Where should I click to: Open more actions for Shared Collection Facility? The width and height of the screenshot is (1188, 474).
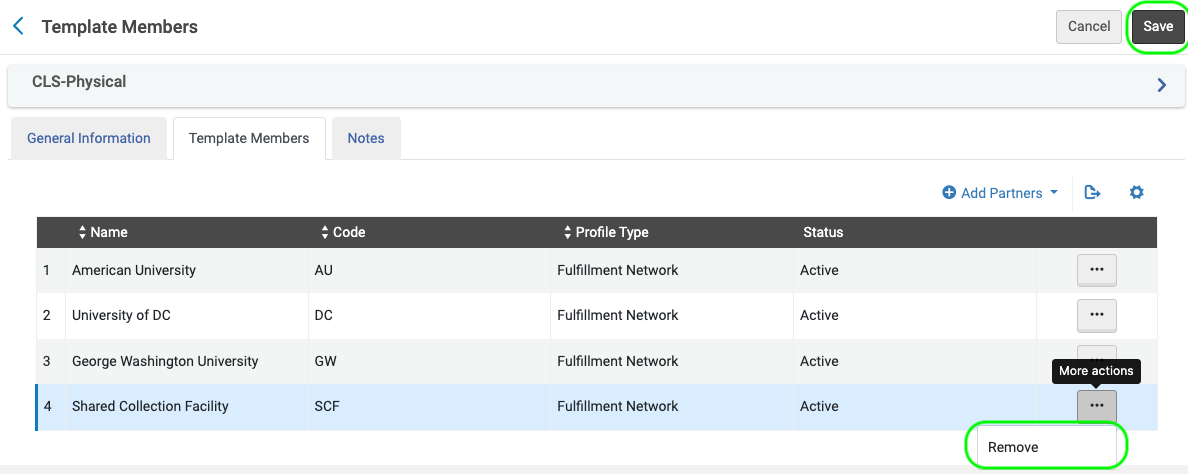pyautogui.click(x=1096, y=406)
